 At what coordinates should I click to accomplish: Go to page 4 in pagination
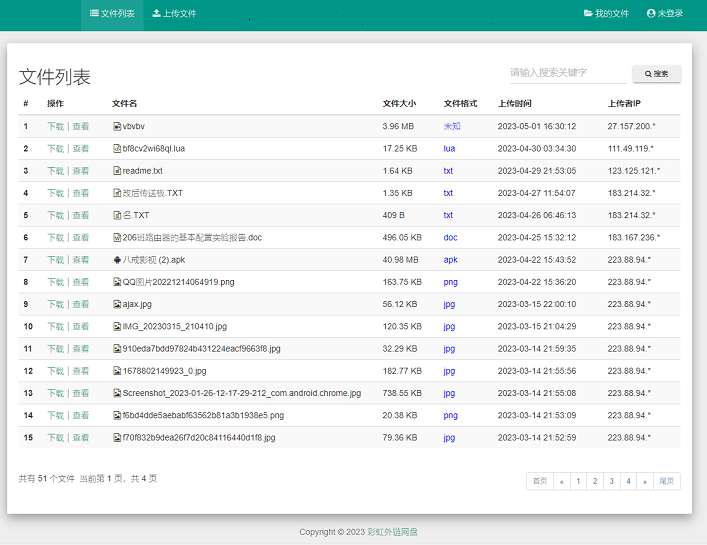[629, 481]
